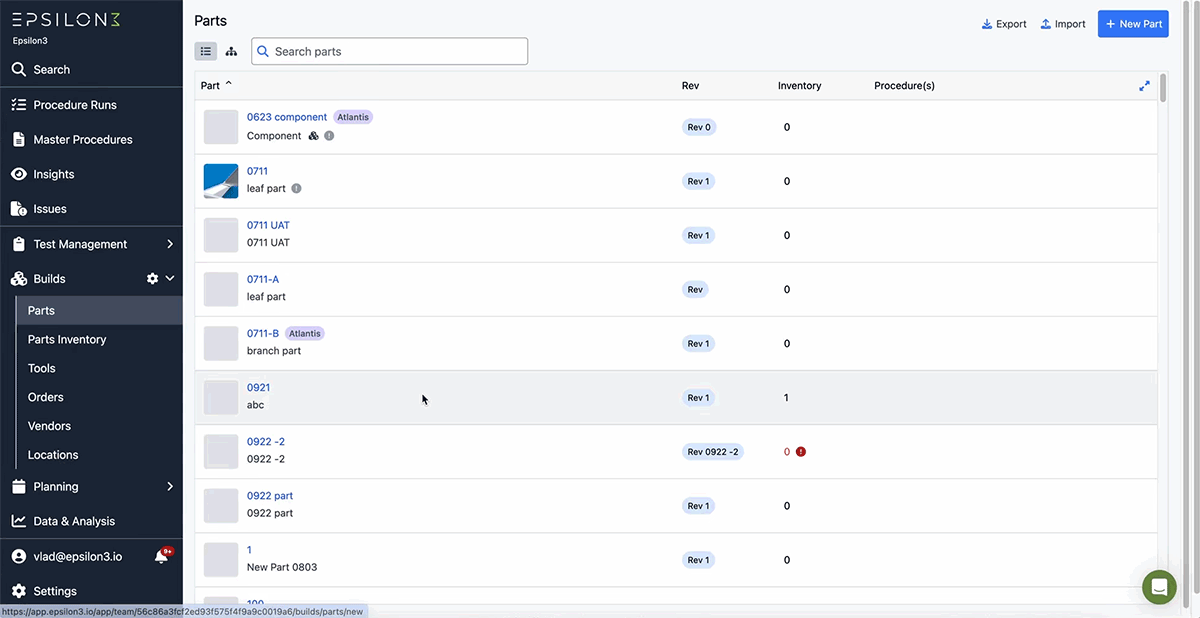Switch to list view icon
The height and width of the screenshot is (618, 1200).
coord(206,51)
